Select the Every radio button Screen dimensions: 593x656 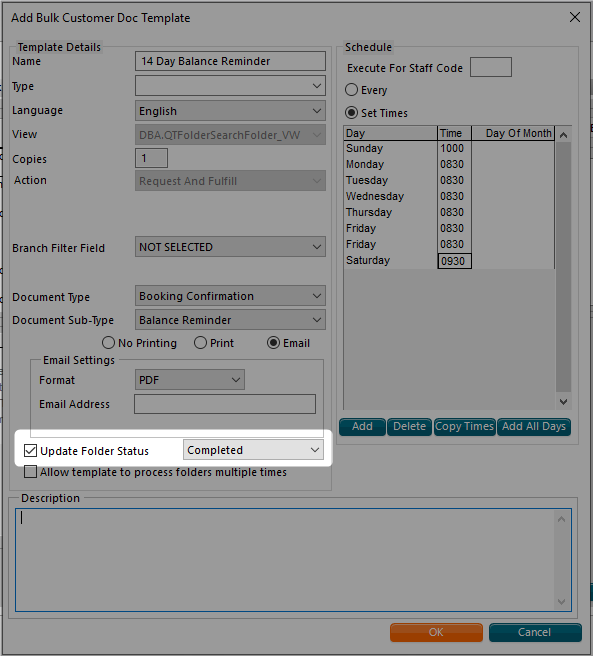point(351,90)
